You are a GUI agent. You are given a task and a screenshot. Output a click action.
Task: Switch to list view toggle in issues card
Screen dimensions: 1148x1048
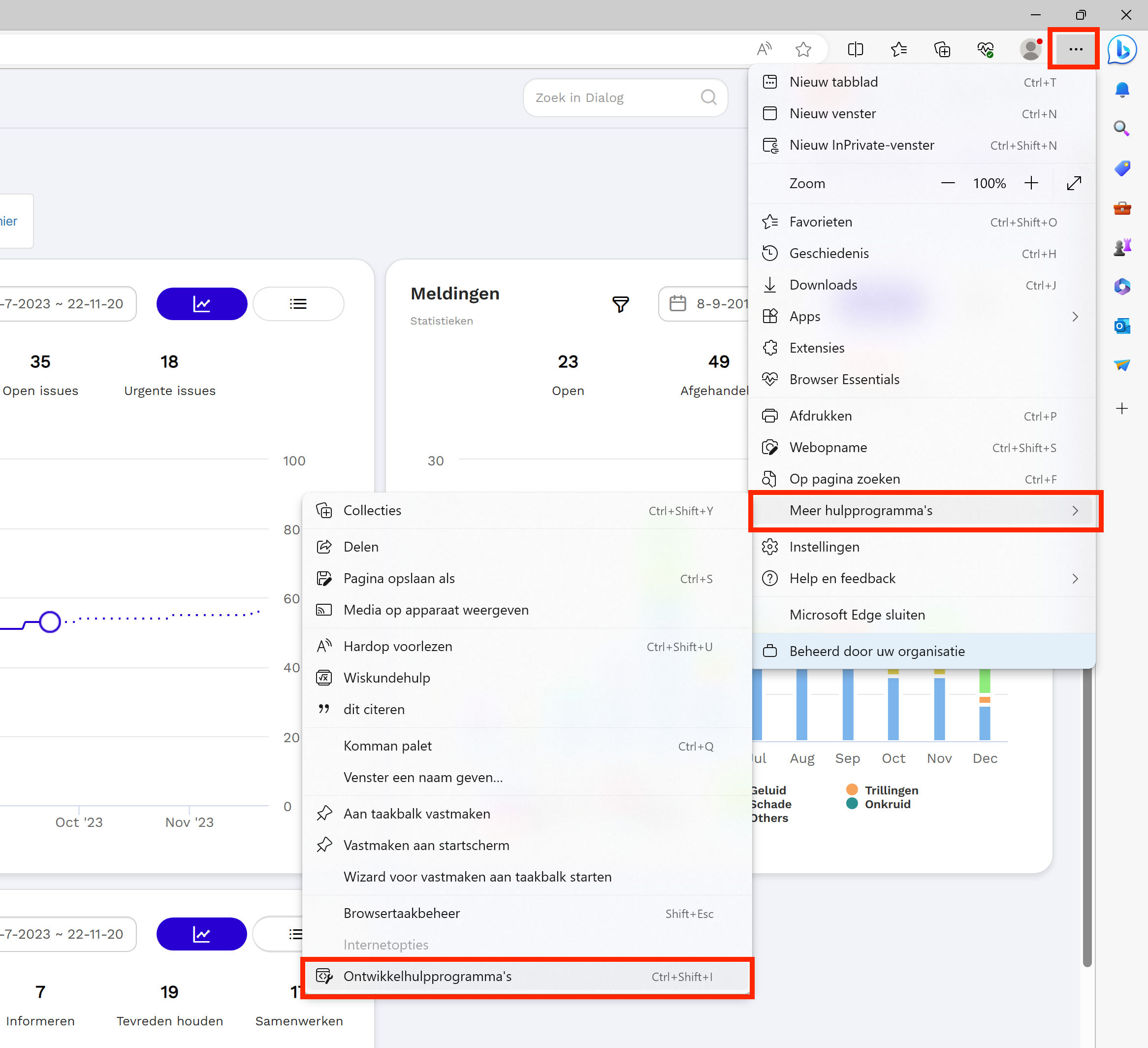(298, 303)
